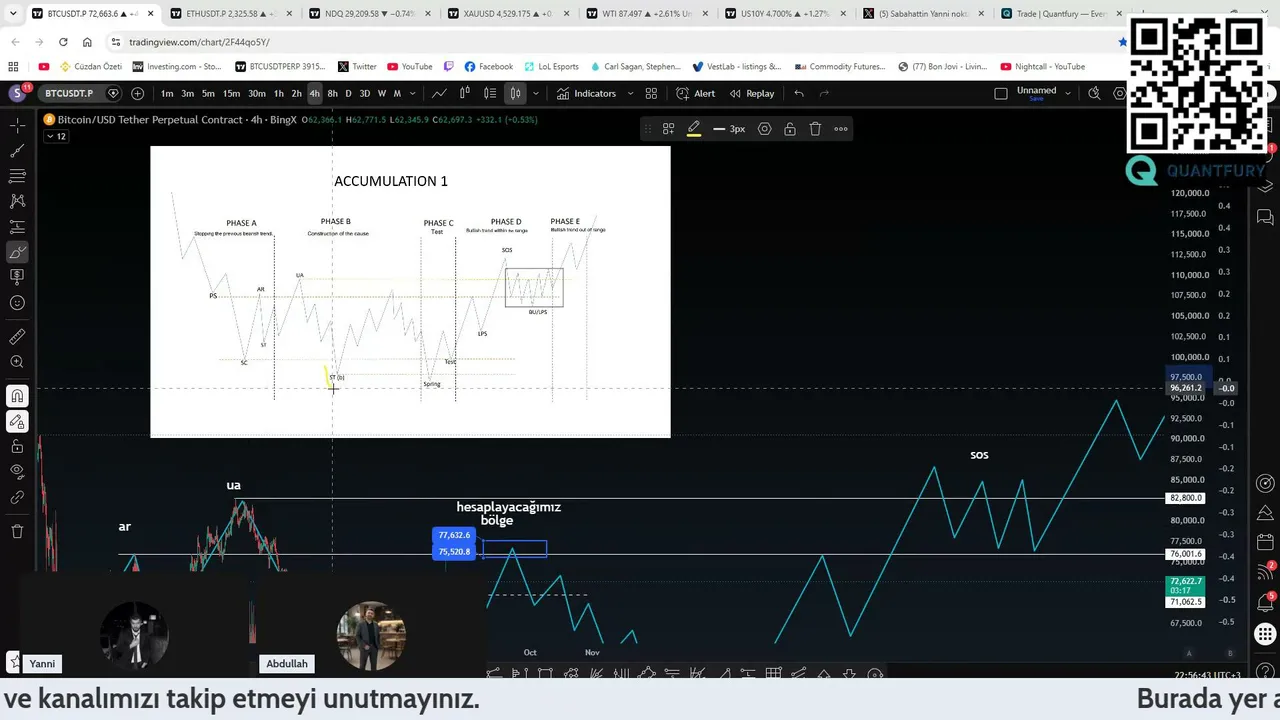Toggle magnet mode for drawings
The width and height of the screenshot is (1280, 720).
(x=17, y=396)
